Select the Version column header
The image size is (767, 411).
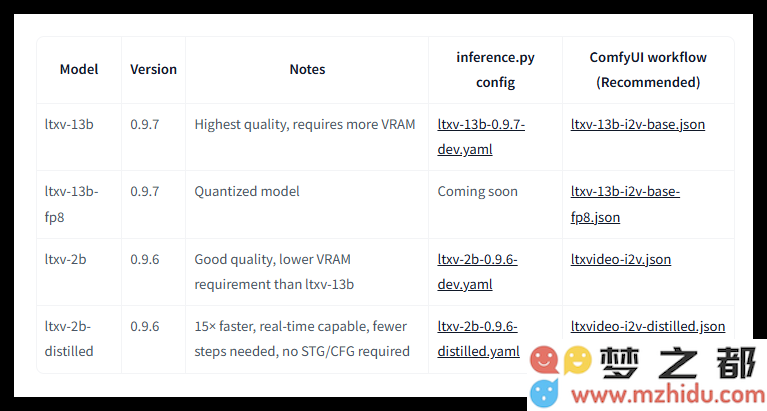tap(153, 69)
